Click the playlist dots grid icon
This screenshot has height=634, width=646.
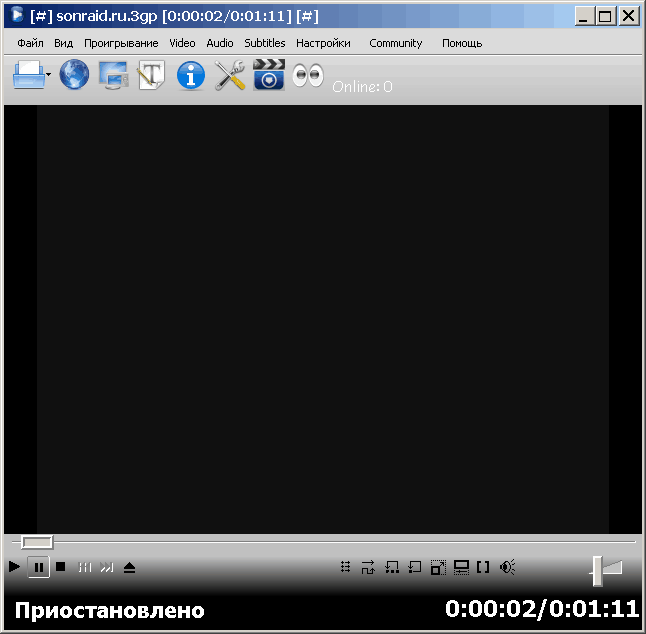tap(346, 567)
